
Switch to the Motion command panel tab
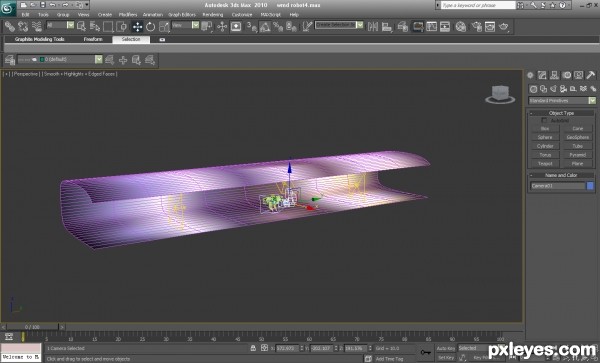[x=566, y=75]
